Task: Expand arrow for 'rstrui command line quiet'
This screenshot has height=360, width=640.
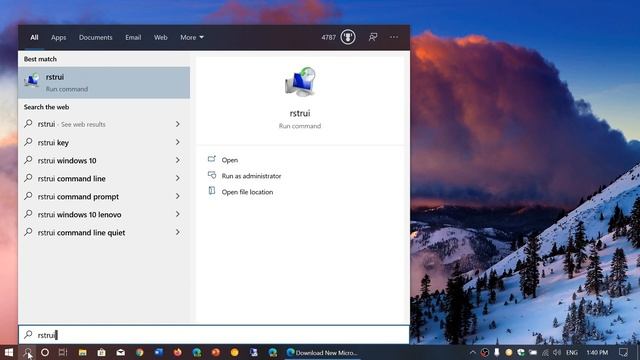Action: (x=178, y=232)
